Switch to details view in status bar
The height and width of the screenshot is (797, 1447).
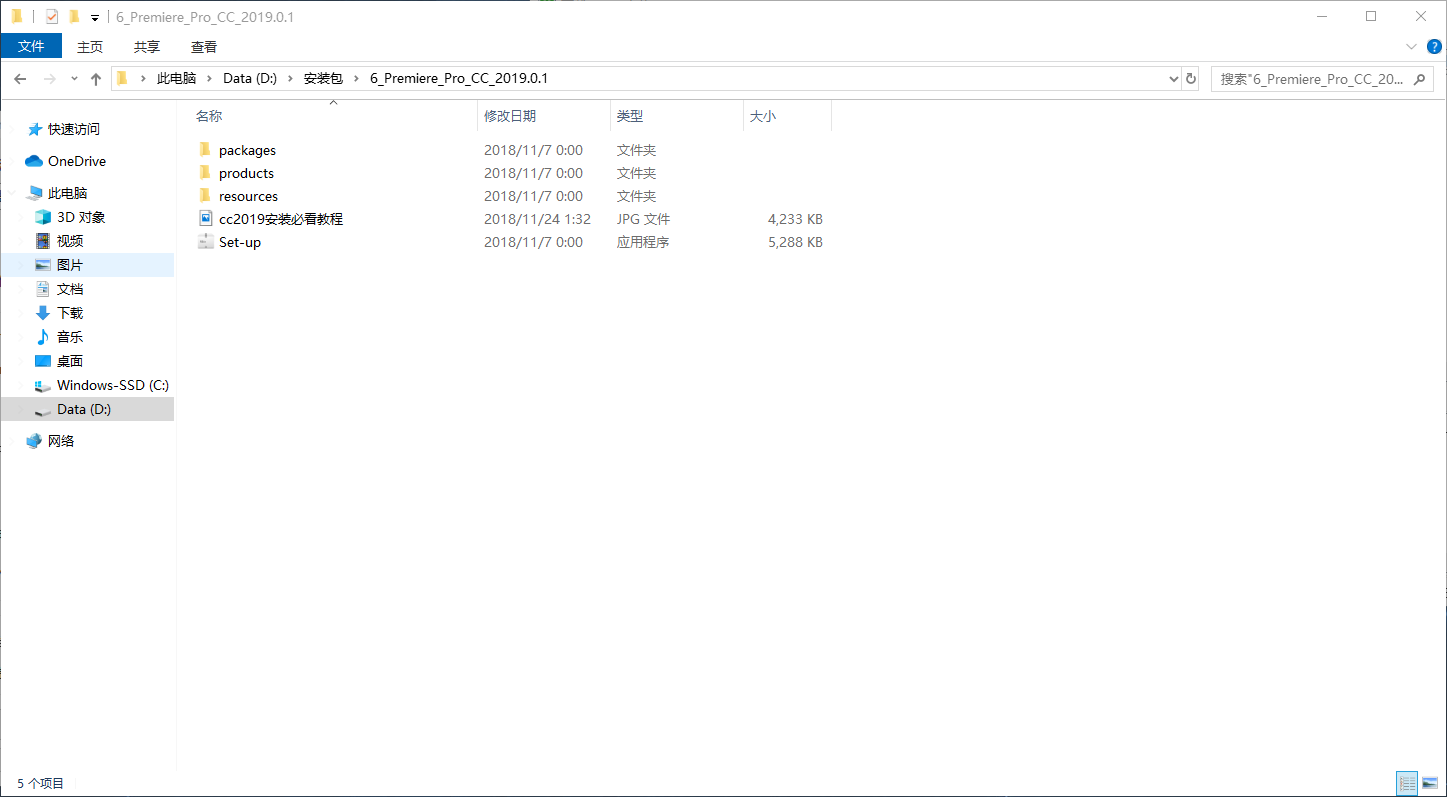pyautogui.click(x=1407, y=783)
